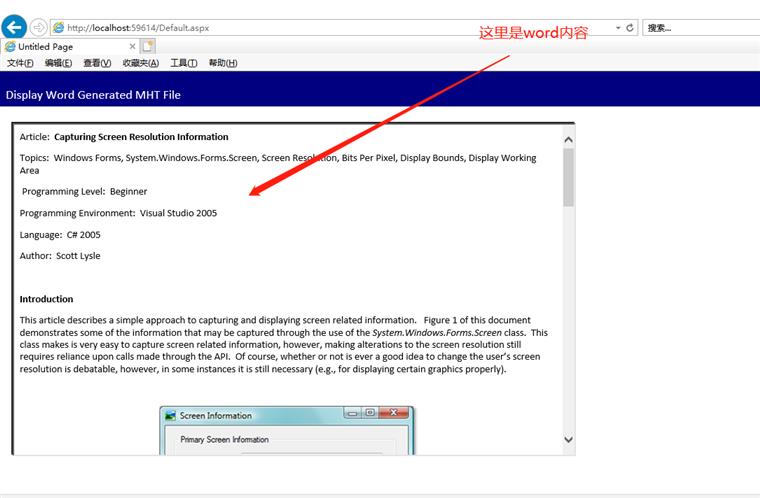This screenshot has height=498, width=760.
Task: Open the 收藏夹(A) menu
Action: coord(140,63)
